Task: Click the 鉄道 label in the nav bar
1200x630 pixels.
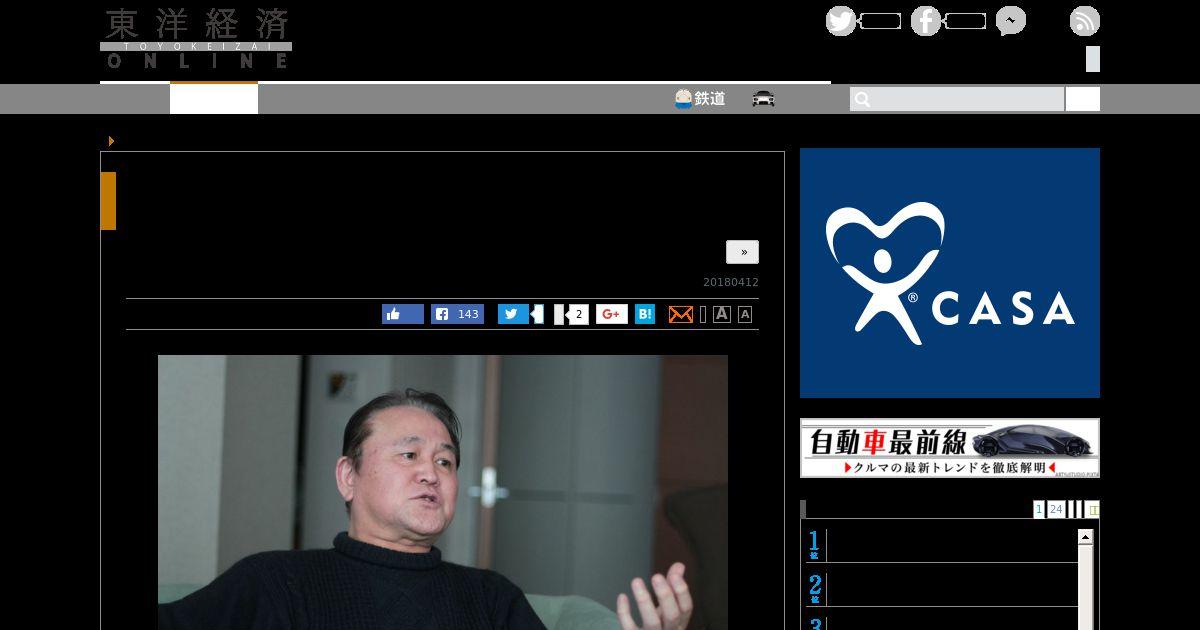Action: point(710,99)
